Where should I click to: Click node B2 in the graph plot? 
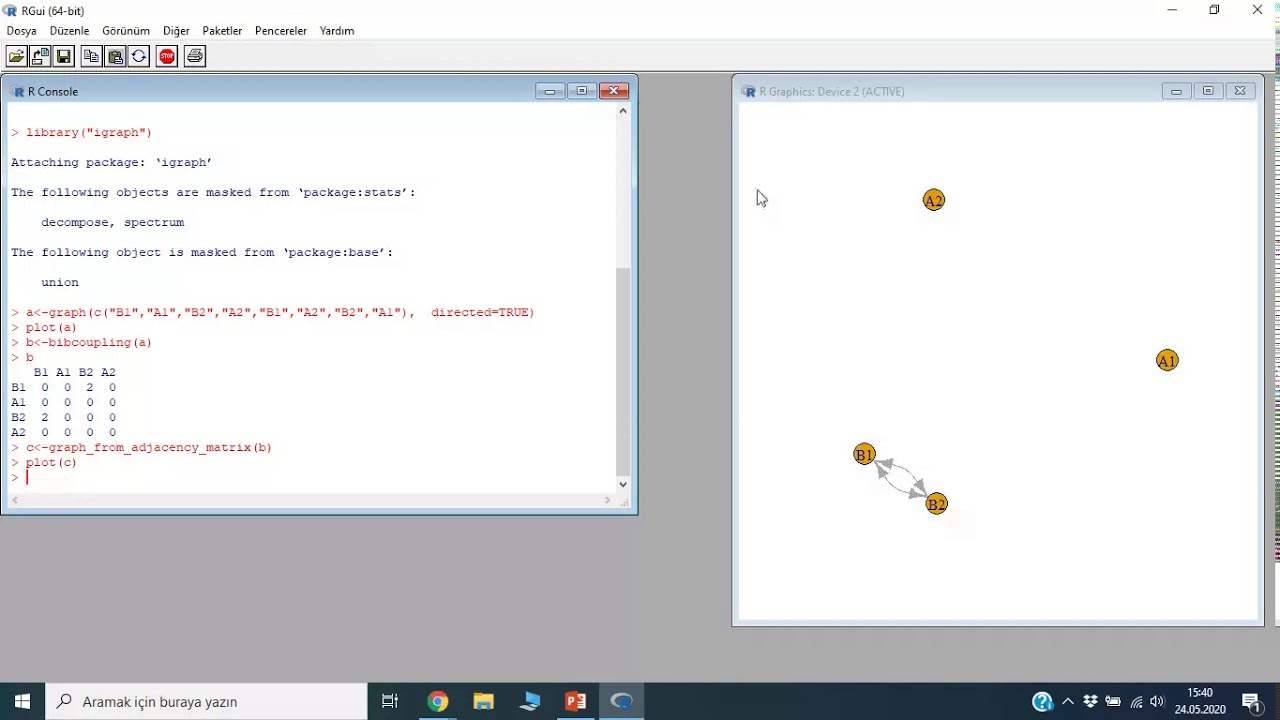point(936,504)
